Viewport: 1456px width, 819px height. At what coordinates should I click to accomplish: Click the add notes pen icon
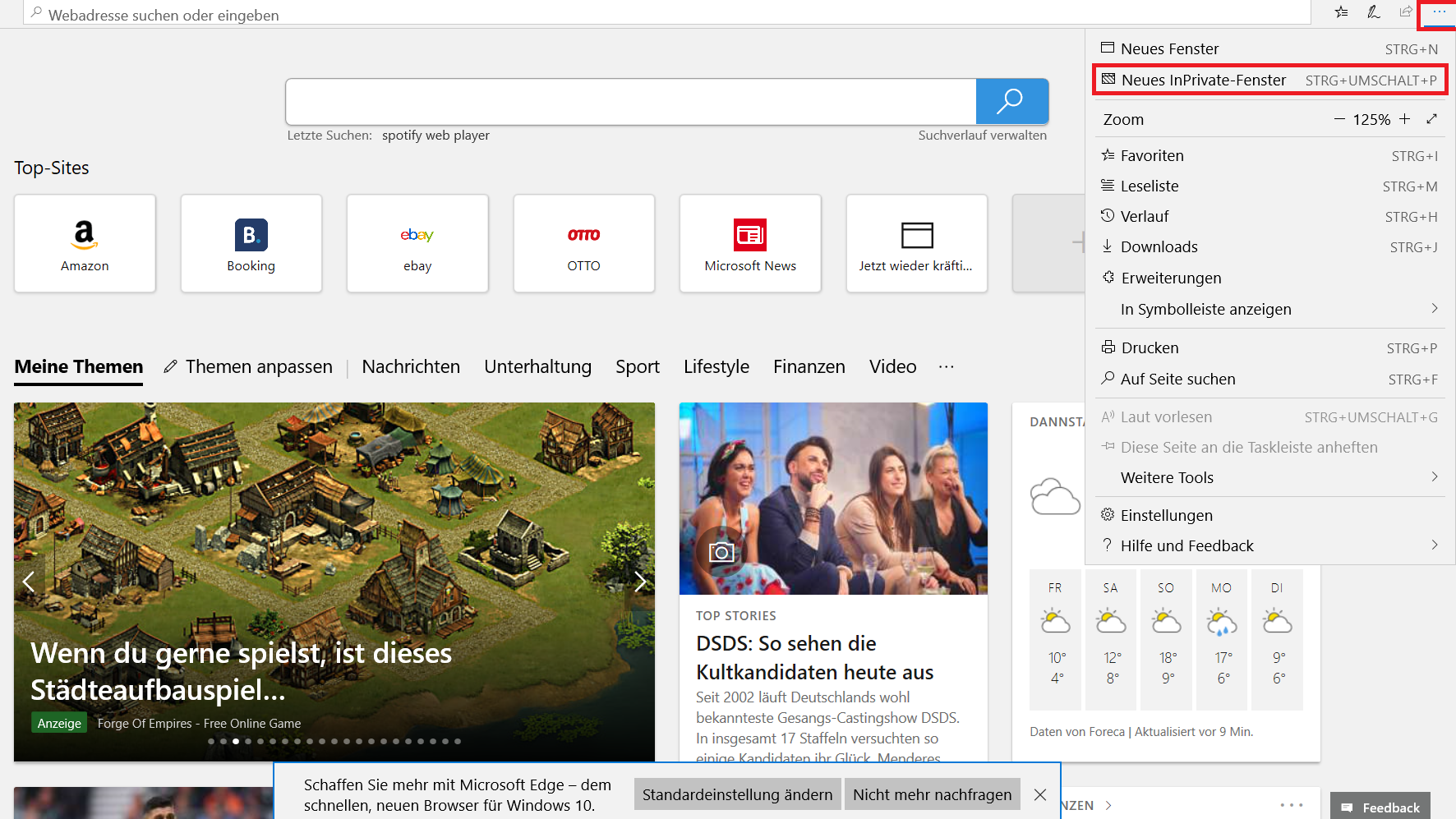tap(1373, 12)
